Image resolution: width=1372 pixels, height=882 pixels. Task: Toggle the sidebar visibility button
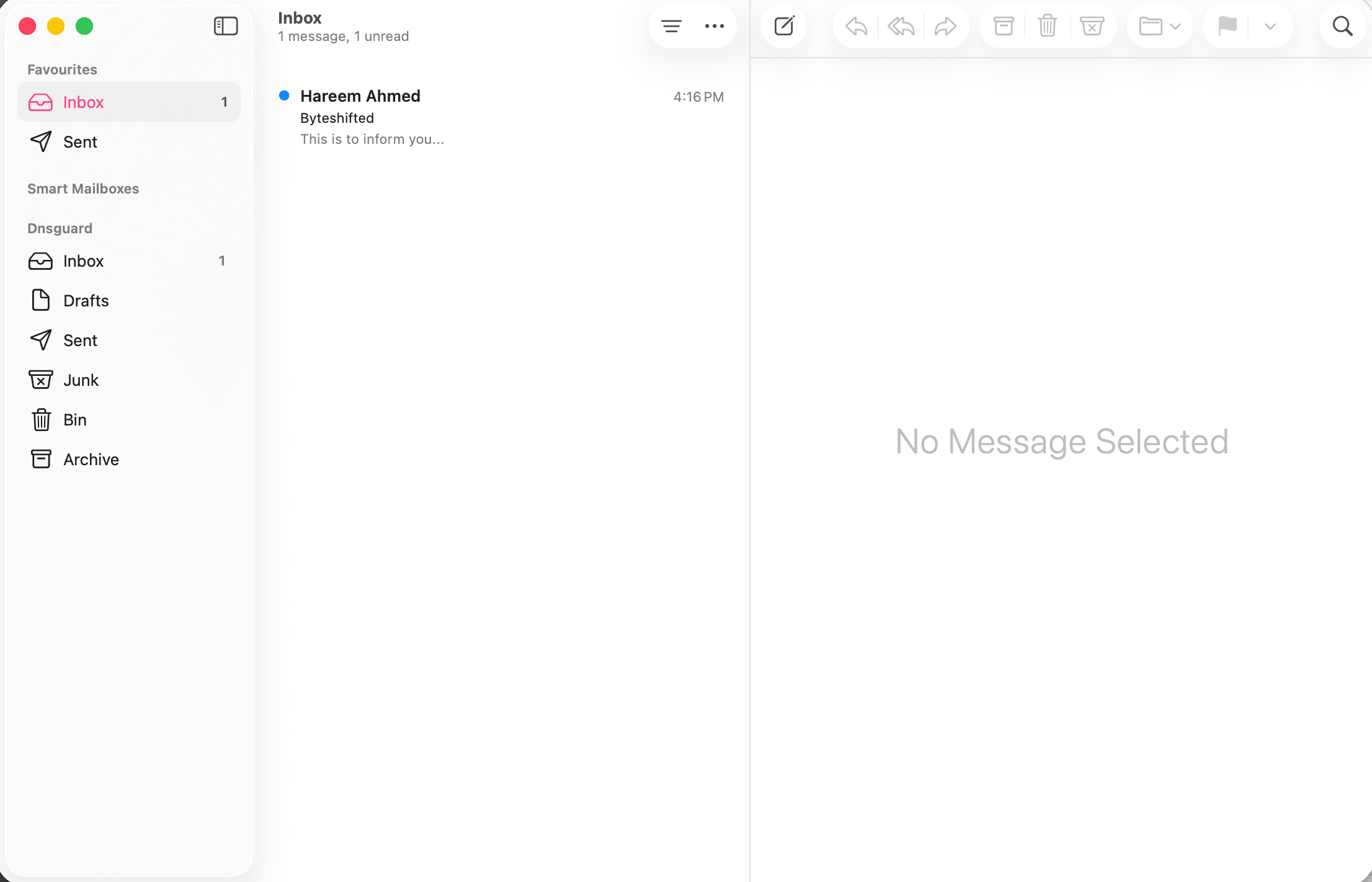[226, 26]
